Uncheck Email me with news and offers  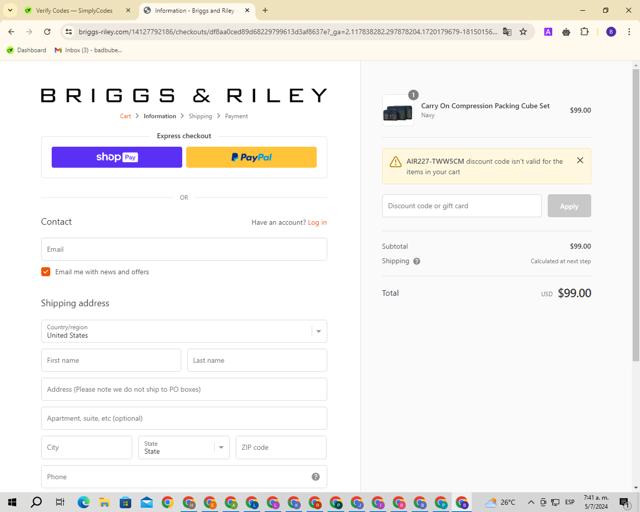tap(46, 272)
